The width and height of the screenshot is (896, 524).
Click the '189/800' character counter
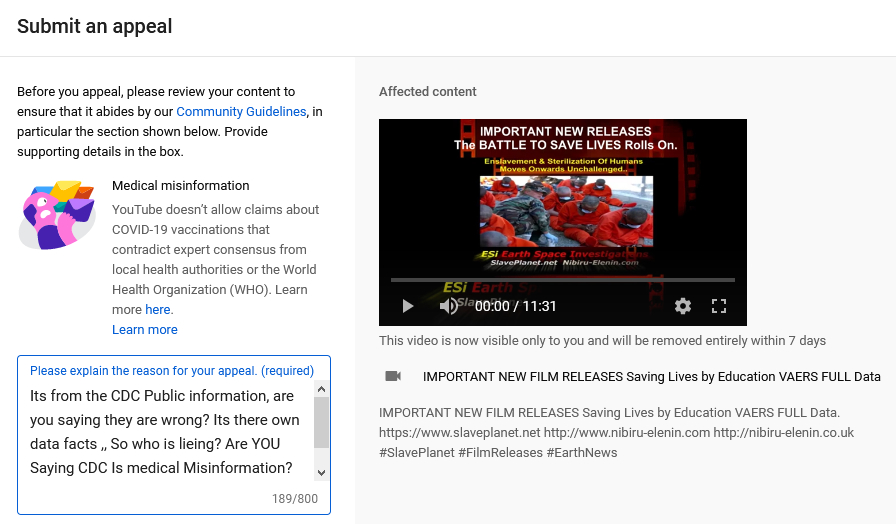tap(295, 499)
